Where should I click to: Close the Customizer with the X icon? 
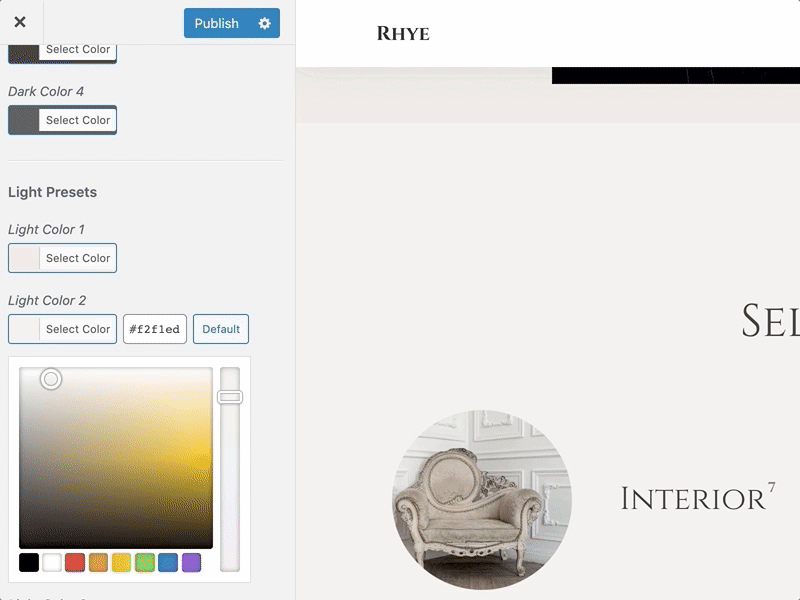pos(20,22)
